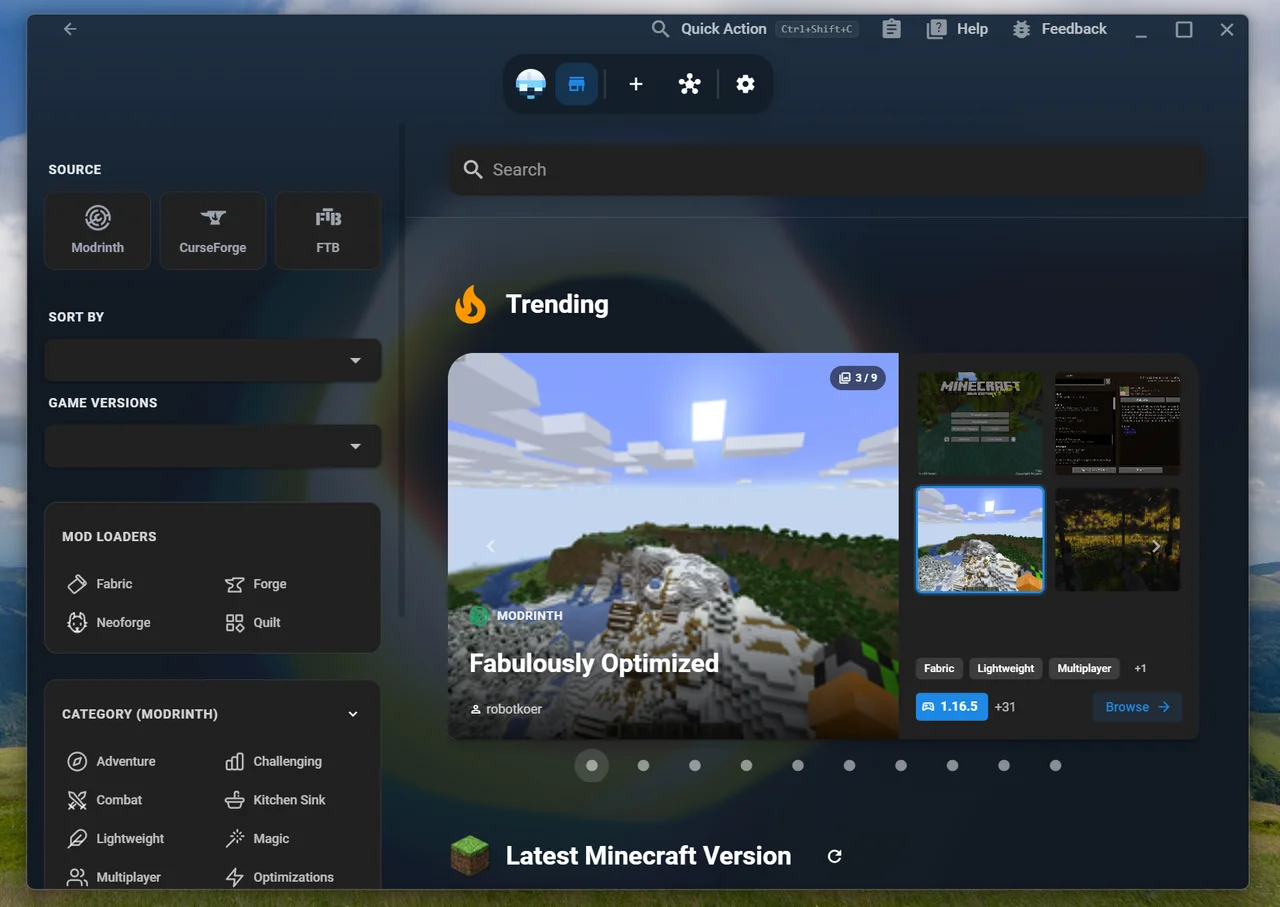Screen dimensions: 1280x907
Task: Click the Multiplayer tag on trending card
Action: [1085, 668]
